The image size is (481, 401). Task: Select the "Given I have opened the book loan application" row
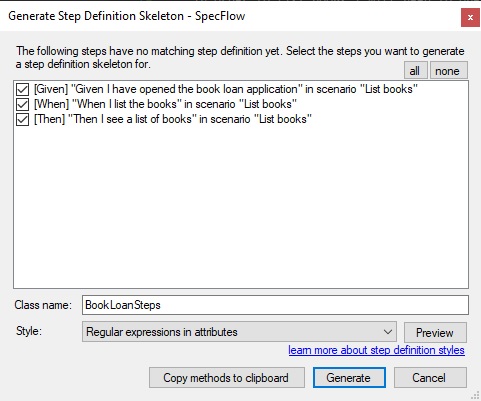(226, 89)
